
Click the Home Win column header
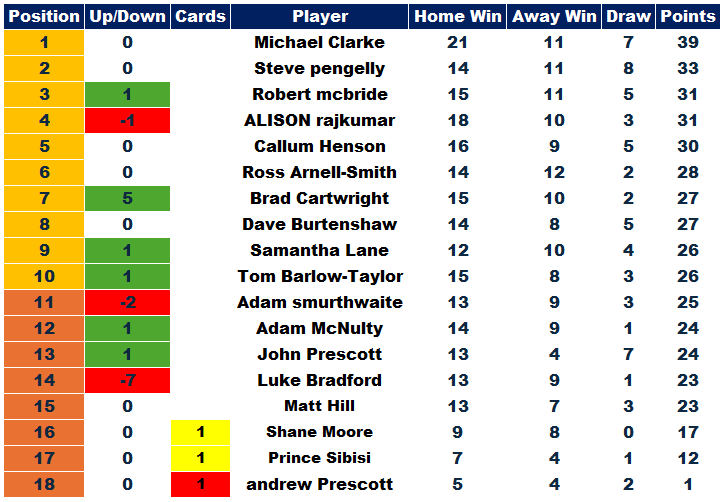tap(457, 16)
